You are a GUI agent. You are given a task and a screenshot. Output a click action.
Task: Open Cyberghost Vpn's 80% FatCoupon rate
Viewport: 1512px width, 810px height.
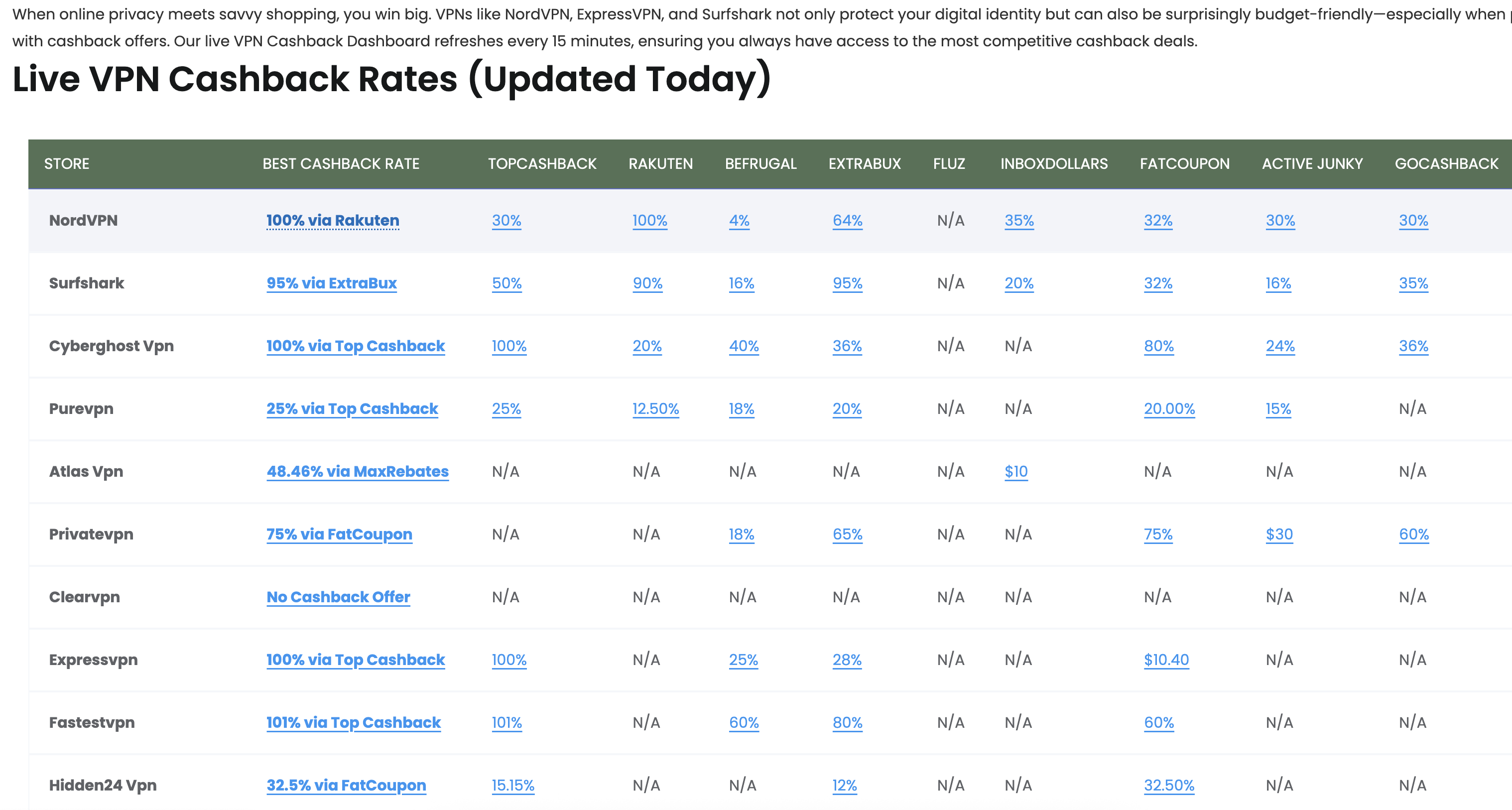pos(1158,346)
